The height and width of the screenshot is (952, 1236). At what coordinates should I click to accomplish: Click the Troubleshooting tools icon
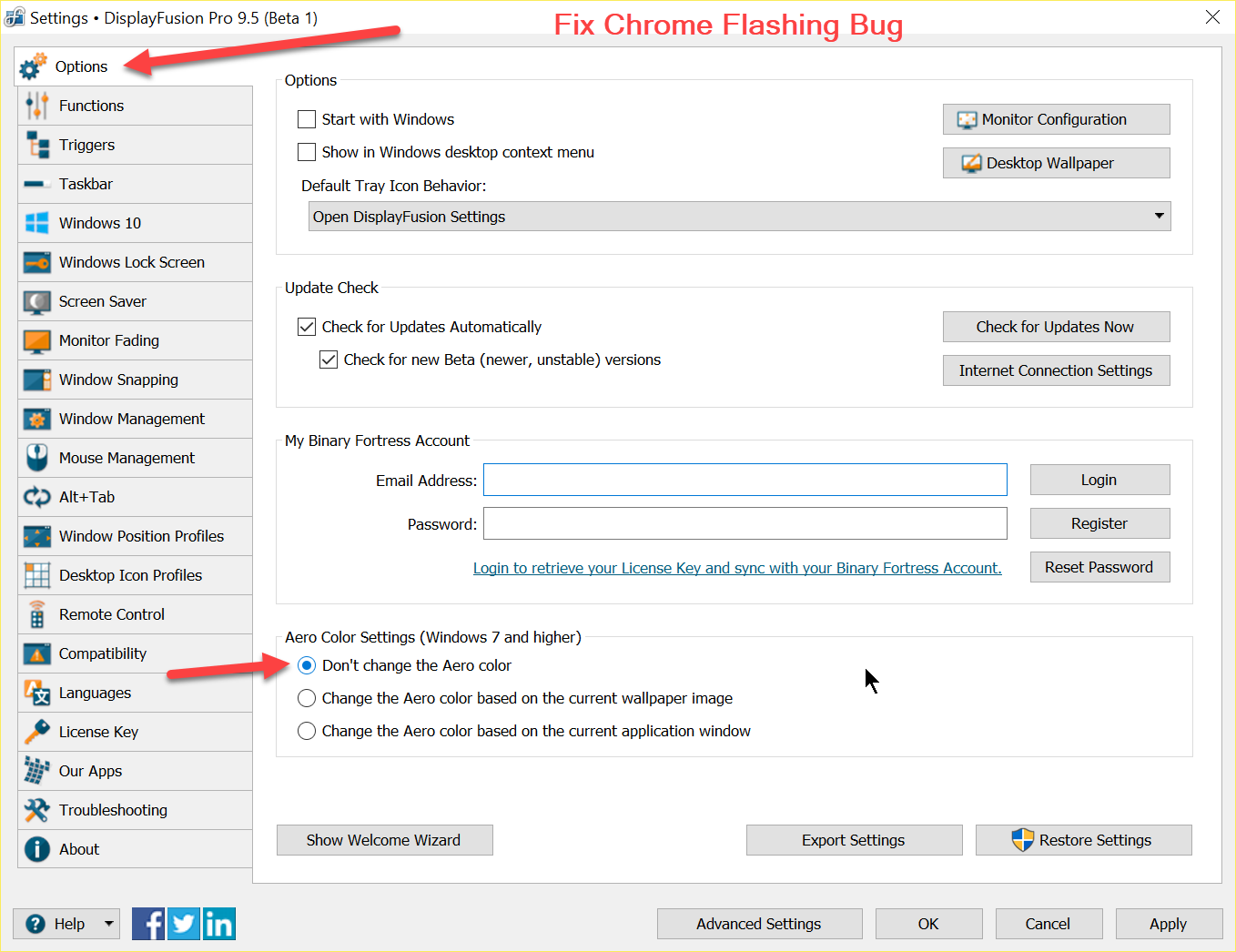36,810
